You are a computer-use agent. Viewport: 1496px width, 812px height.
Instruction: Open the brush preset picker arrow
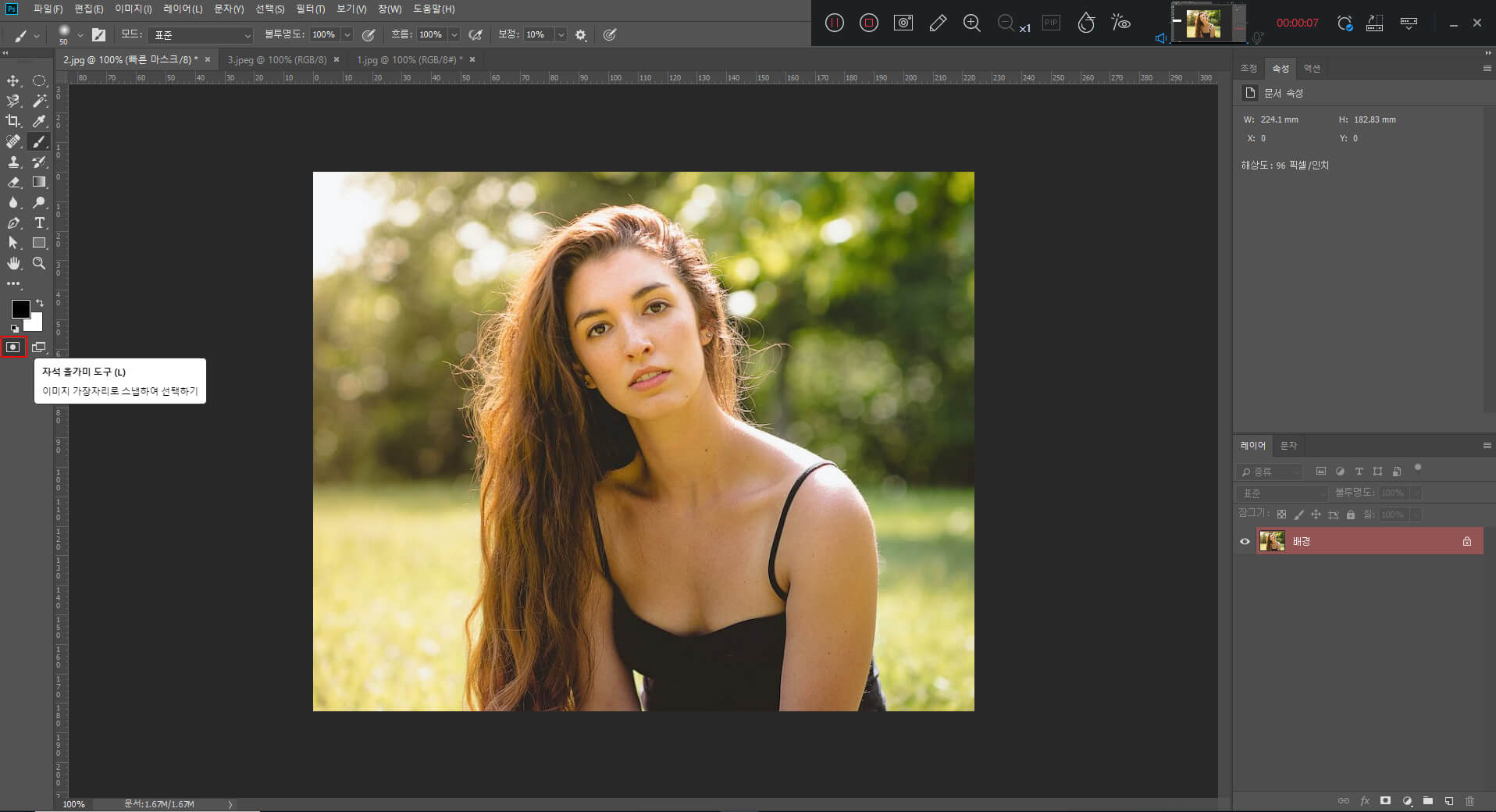tap(80, 35)
